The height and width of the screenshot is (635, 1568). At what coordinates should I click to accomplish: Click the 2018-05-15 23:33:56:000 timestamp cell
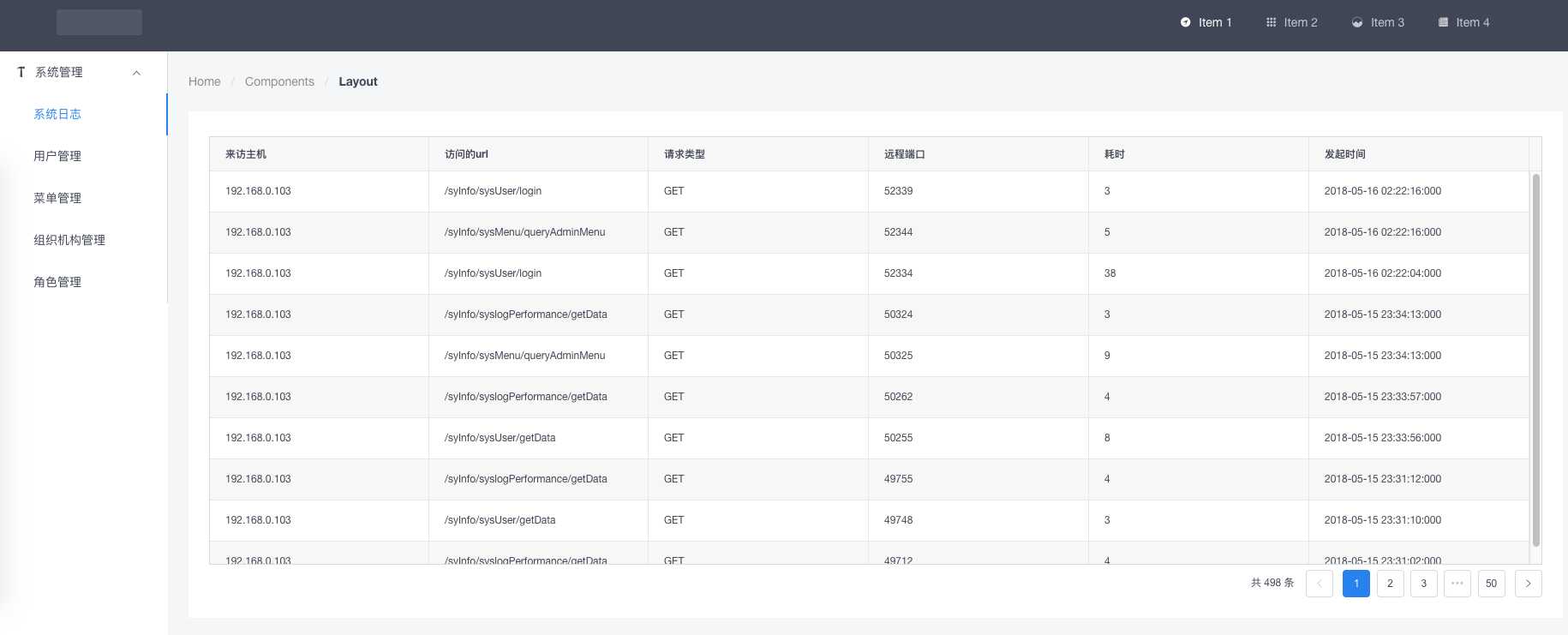(1419, 438)
